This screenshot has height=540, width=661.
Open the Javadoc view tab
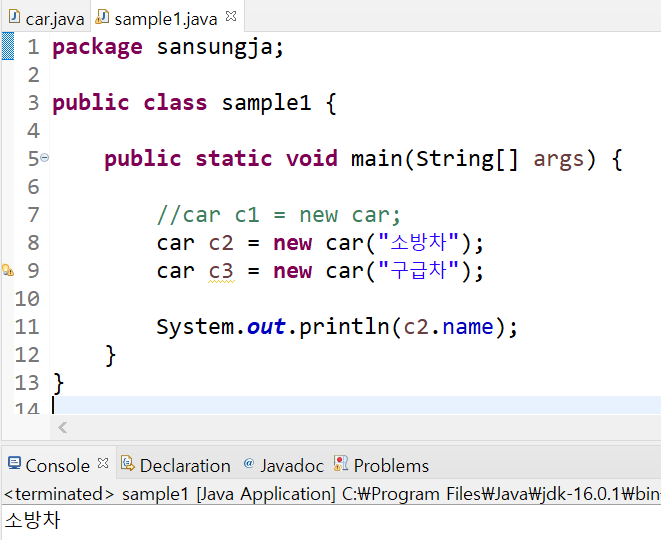tap(292, 465)
